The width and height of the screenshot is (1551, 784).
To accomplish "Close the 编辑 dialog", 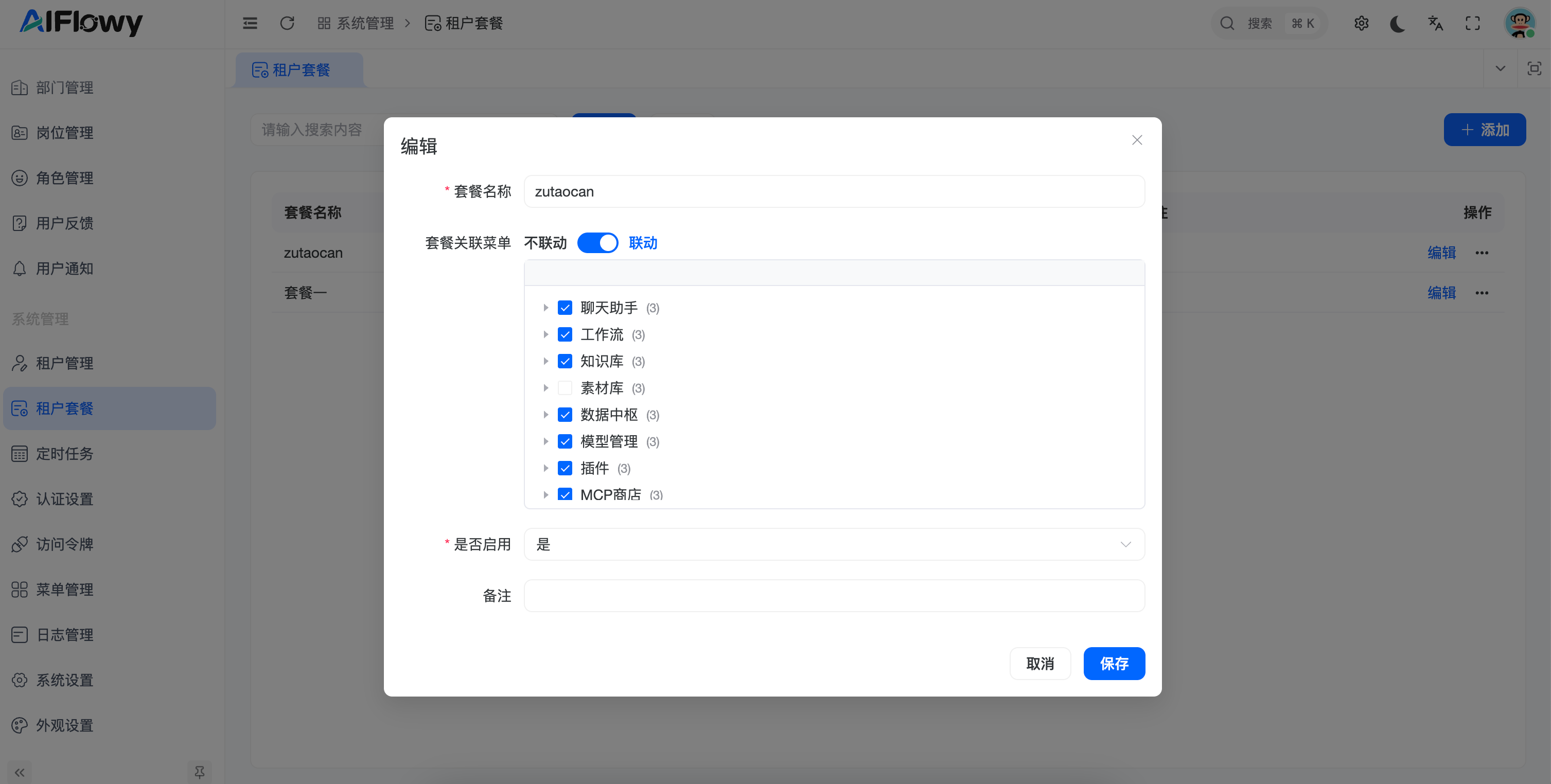I will point(1137,140).
